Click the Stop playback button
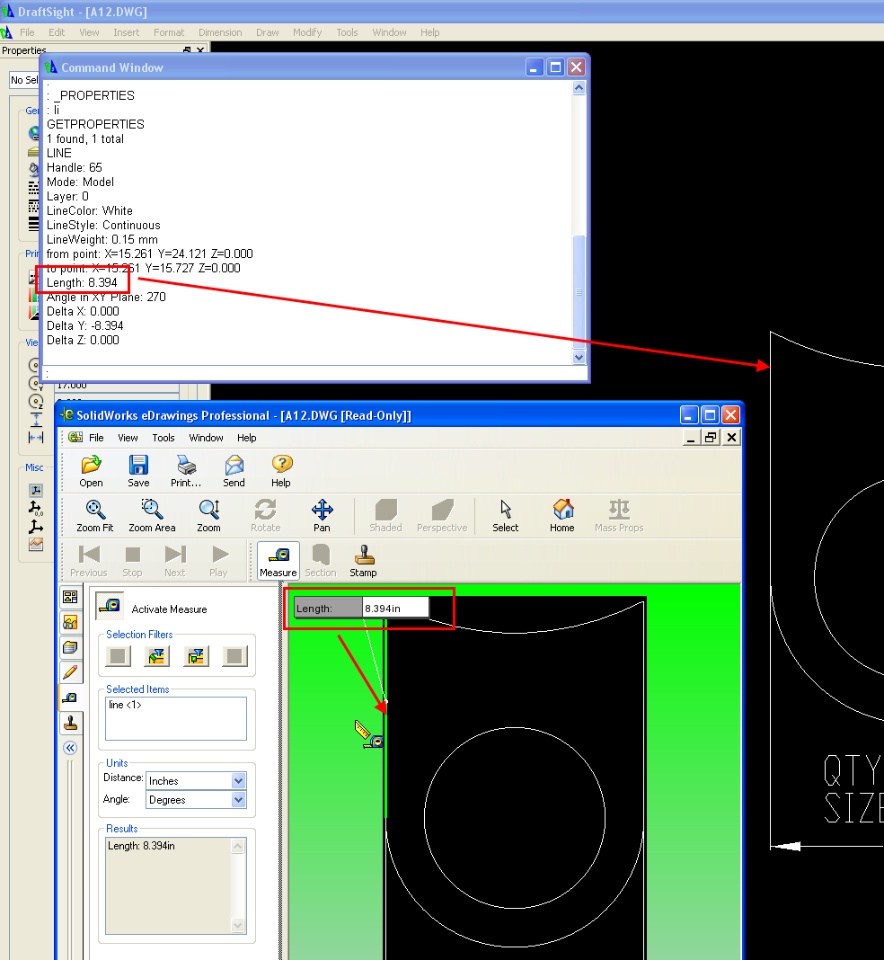The height and width of the screenshot is (960, 884). point(132,561)
